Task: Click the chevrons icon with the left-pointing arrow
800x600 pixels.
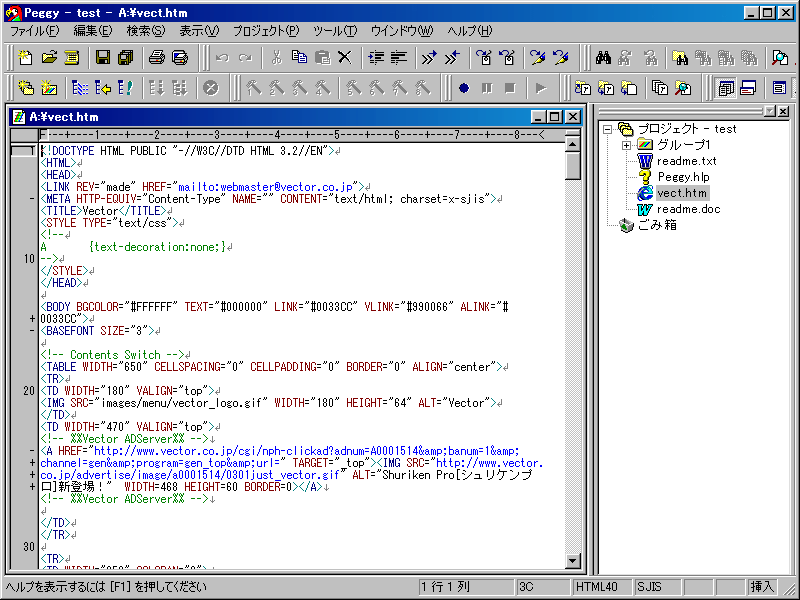Action: [x=453, y=58]
